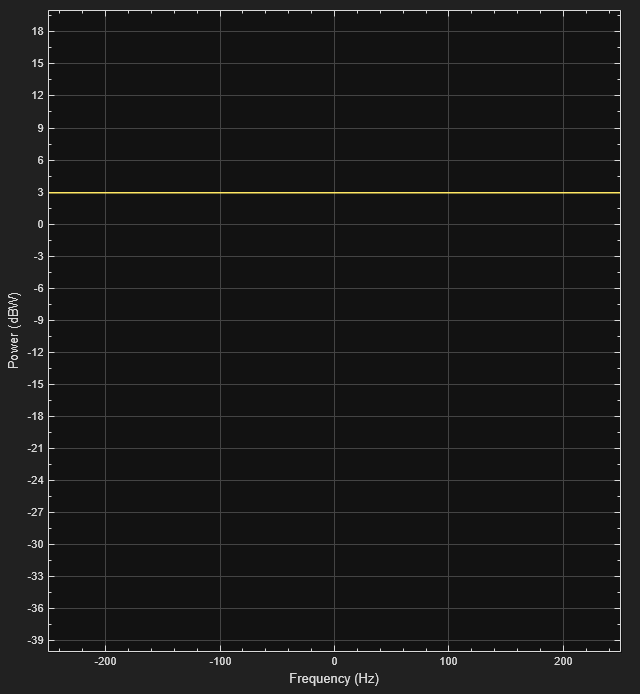
Task: Click the y-axis tick label '-36'
Action: point(36,609)
